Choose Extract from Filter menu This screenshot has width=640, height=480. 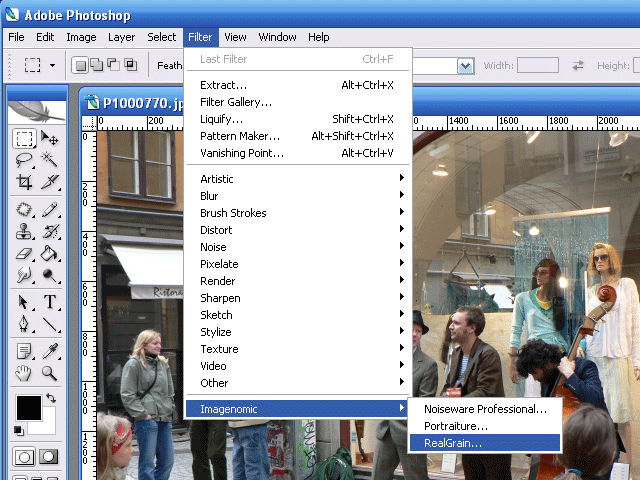pyautogui.click(x=298, y=85)
